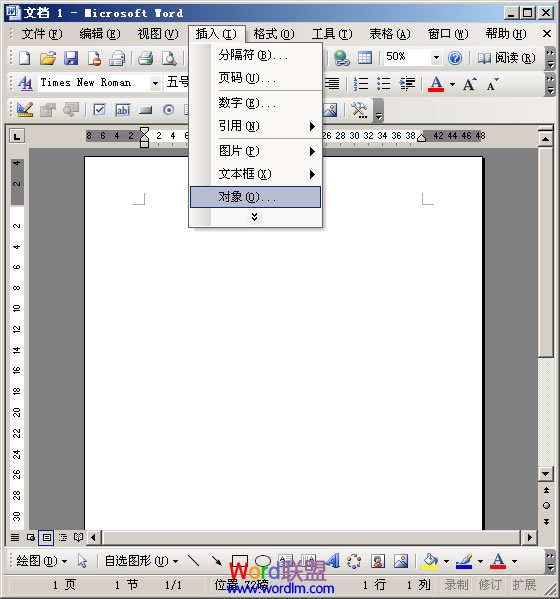Apply numbered list formatting
The height and width of the screenshot is (599, 560).
361,83
